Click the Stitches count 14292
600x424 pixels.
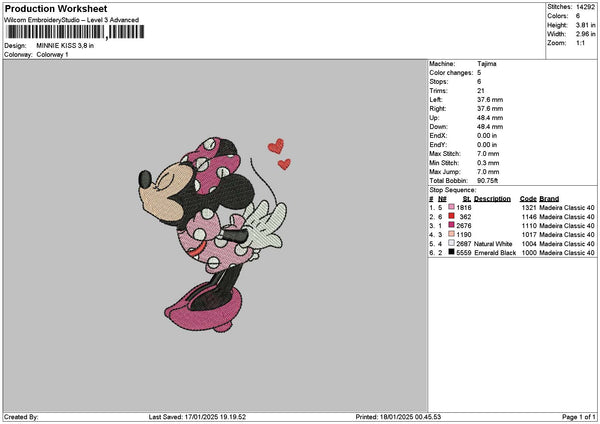pyautogui.click(x=587, y=6)
